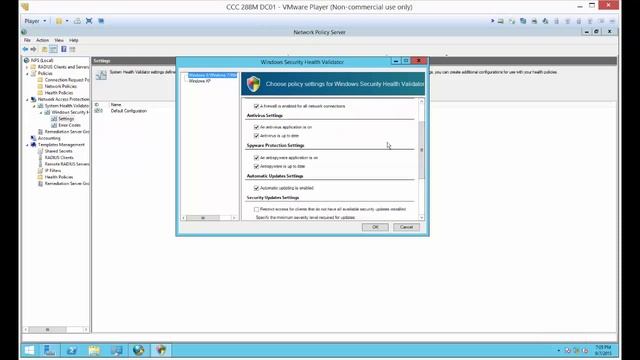Viewport: 640px width, 360px height.
Task: Uncheck An antivirus application is on
Action: tap(256, 127)
